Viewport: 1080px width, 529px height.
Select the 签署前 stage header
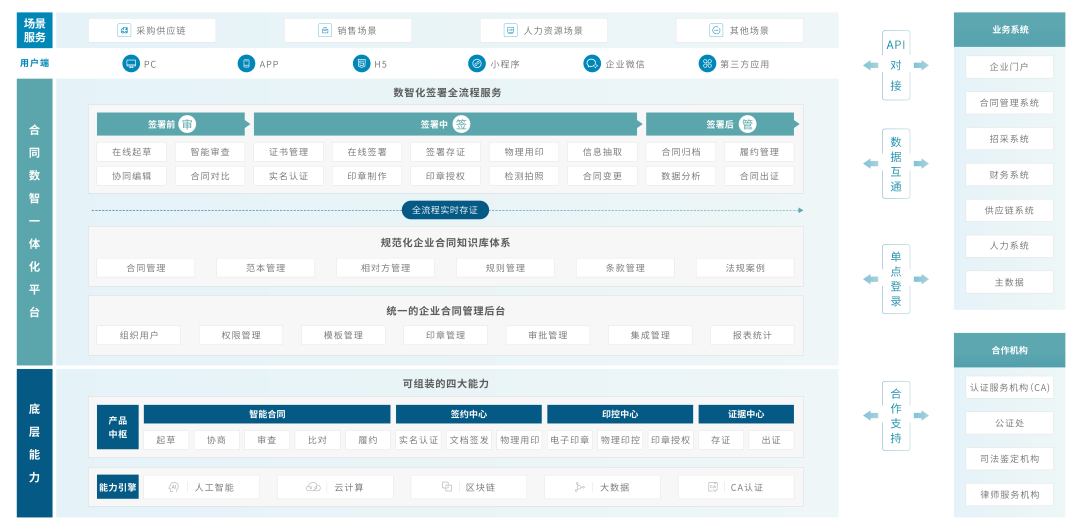[171, 124]
